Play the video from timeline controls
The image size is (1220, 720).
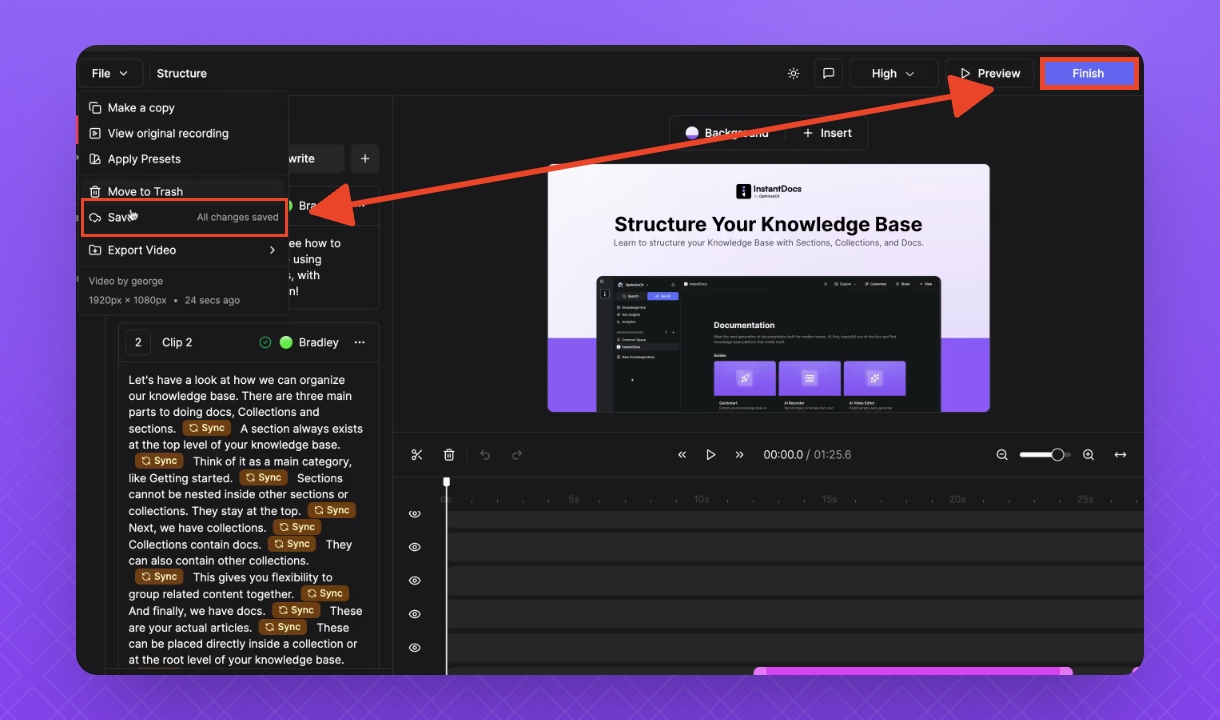coord(711,455)
